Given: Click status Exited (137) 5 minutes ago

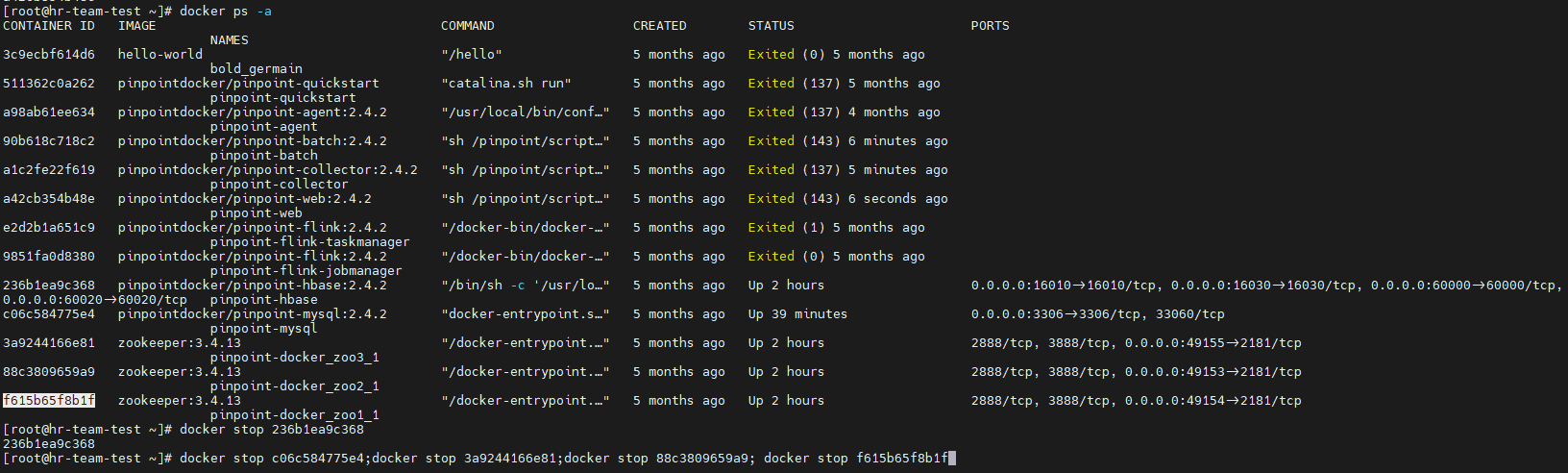Looking at the screenshot, I should tap(848, 170).
